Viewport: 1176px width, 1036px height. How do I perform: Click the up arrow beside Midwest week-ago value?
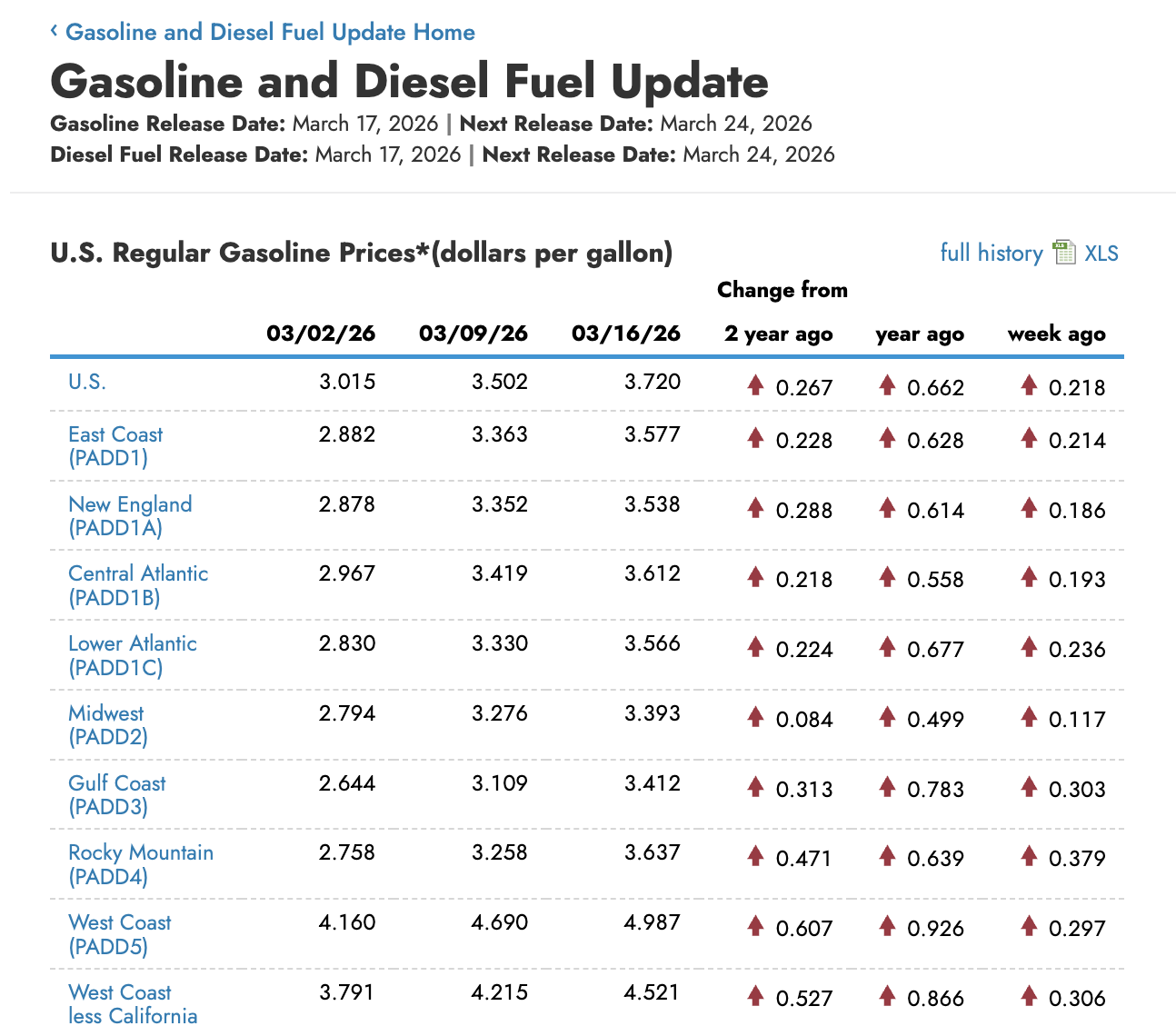pyautogui.click(x=1028, y=717)
